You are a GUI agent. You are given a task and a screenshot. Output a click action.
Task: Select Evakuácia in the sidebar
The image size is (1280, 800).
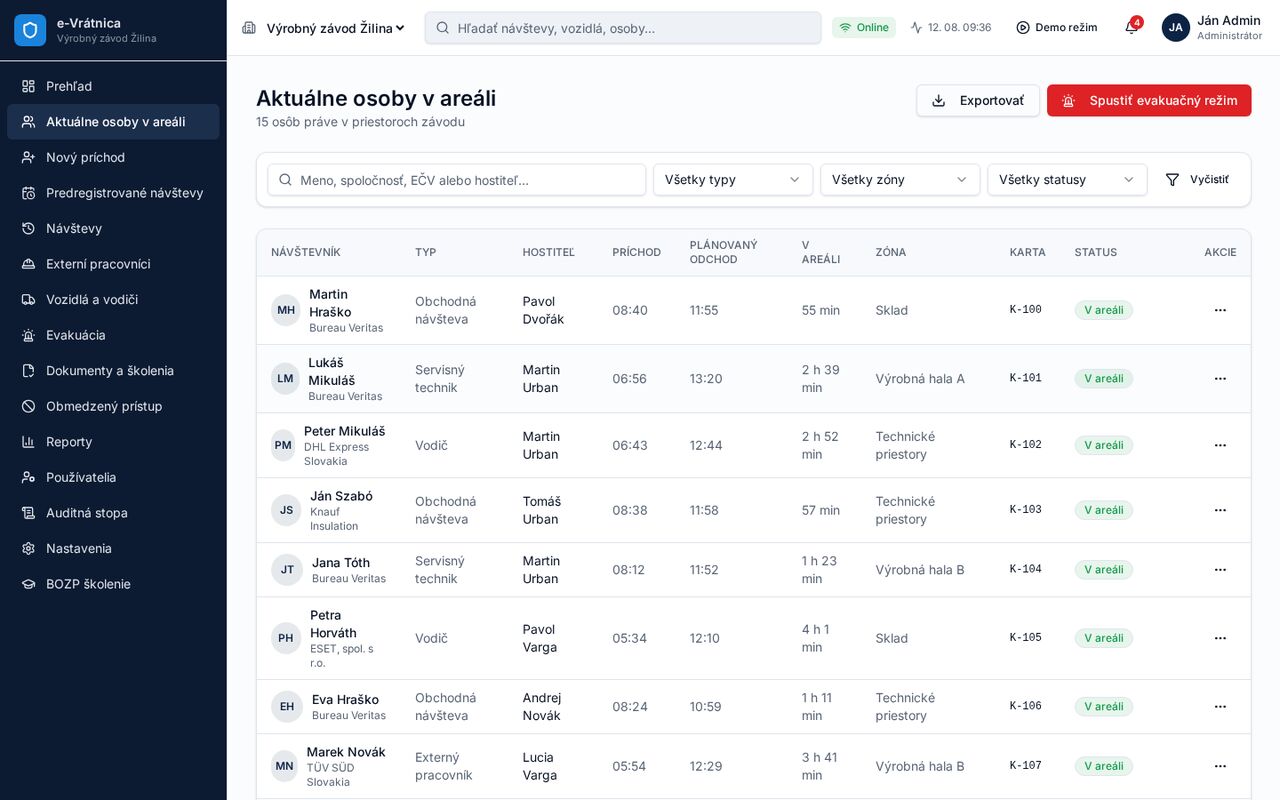tap(113, 335)
